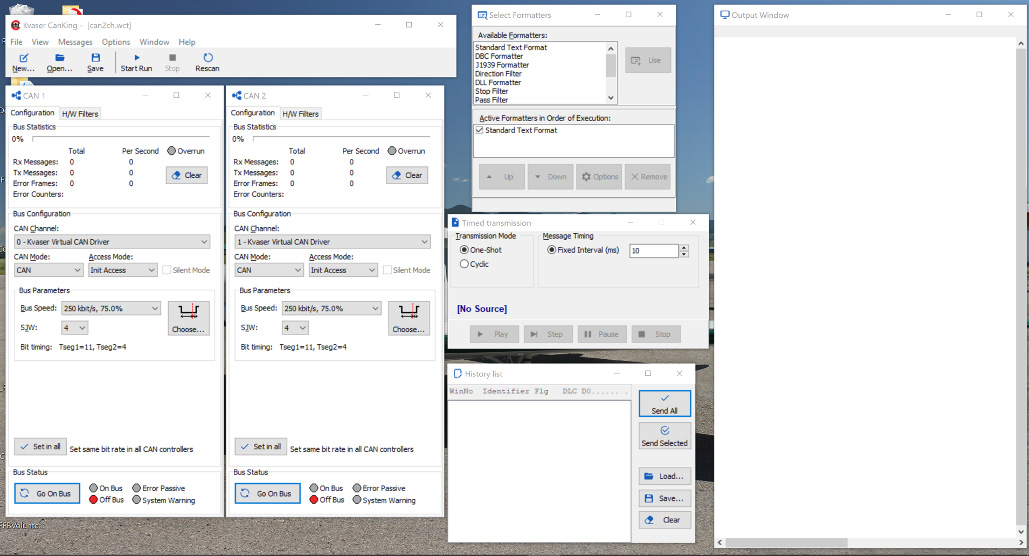Open the File menu

[x=16, y=42]
